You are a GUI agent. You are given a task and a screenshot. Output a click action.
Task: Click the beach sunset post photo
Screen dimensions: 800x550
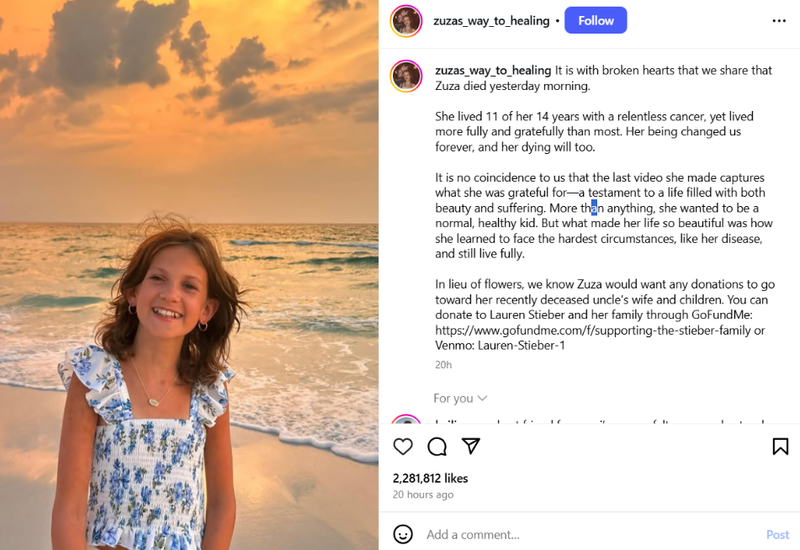click(189, 275)
